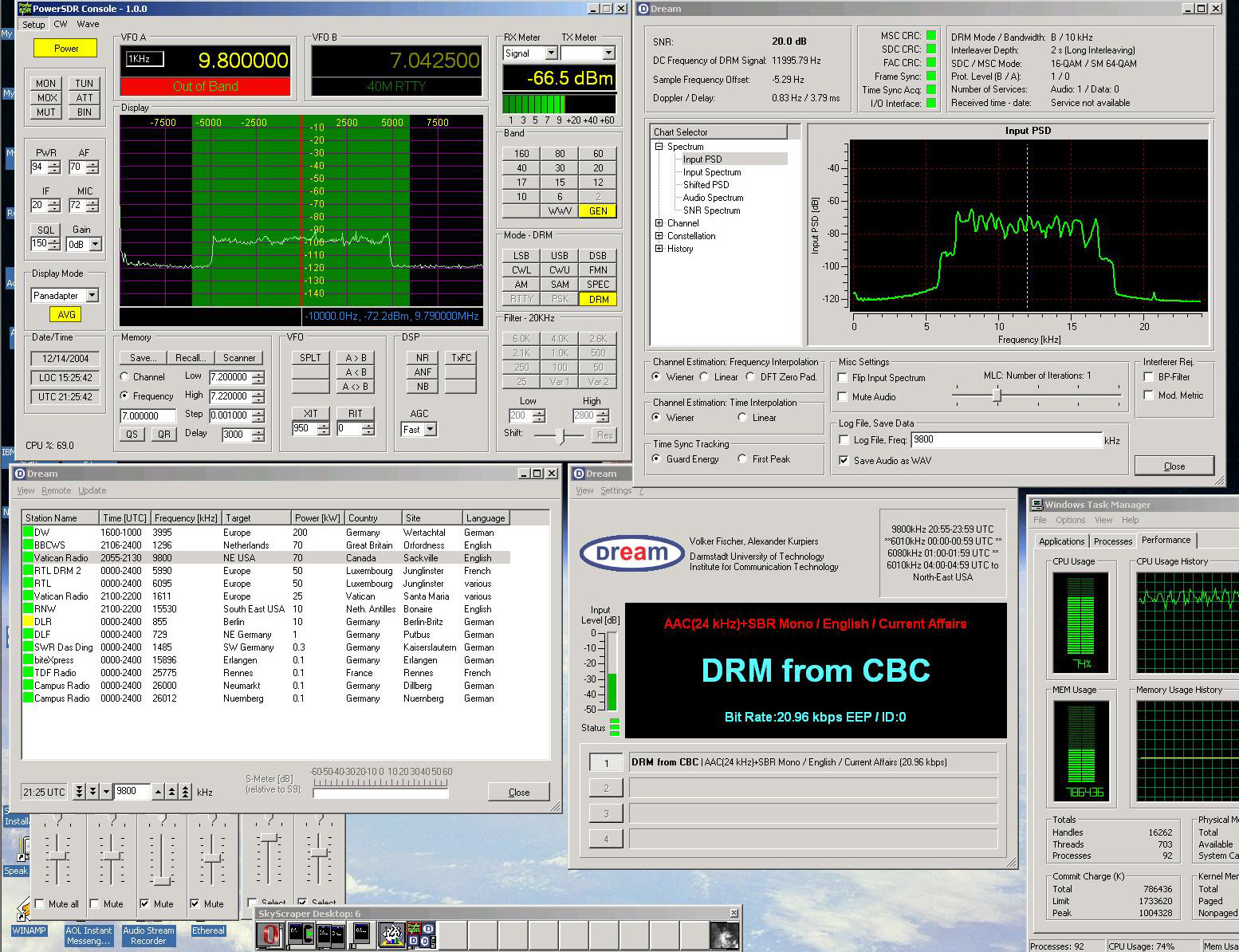
Task: Expand the History tree node
Action: tap(659, 249)
